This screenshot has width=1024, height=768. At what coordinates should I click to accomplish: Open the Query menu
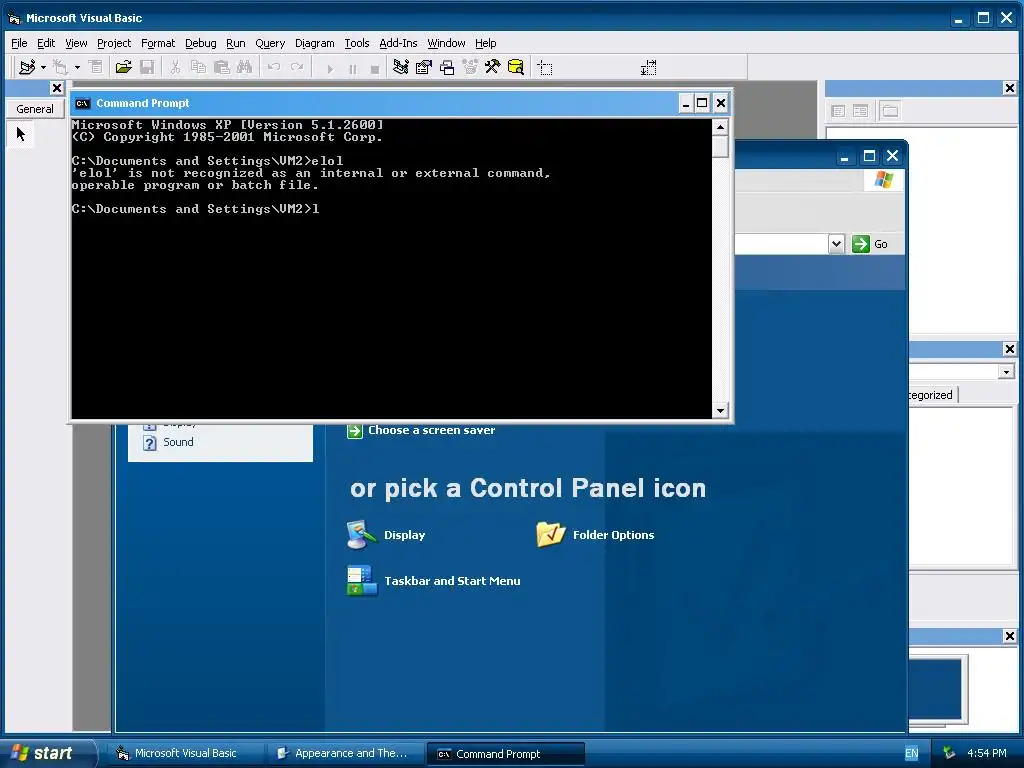(270, 43)
